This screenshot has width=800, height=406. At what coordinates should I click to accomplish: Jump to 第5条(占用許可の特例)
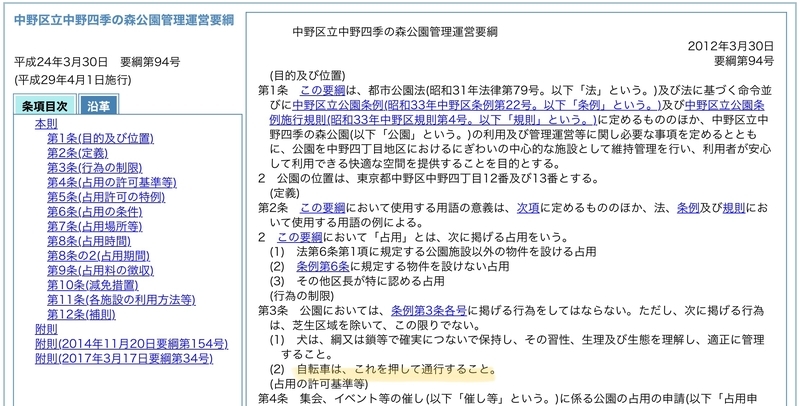tap(106, 197)
